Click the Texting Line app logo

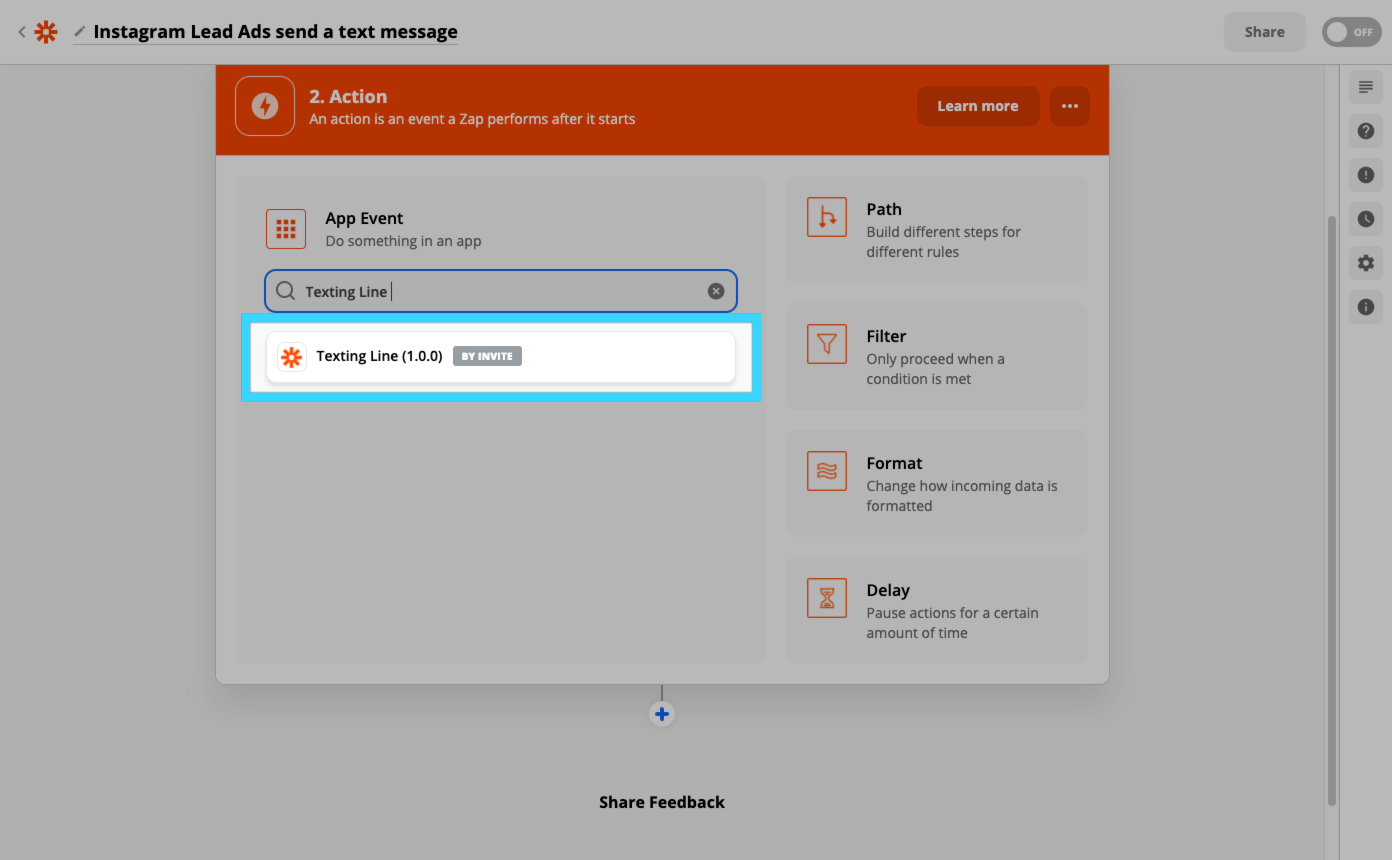click(291, 356)
